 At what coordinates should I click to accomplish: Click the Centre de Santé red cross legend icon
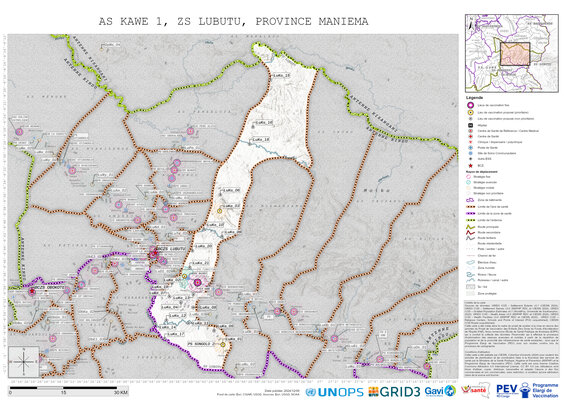[470, 136]
